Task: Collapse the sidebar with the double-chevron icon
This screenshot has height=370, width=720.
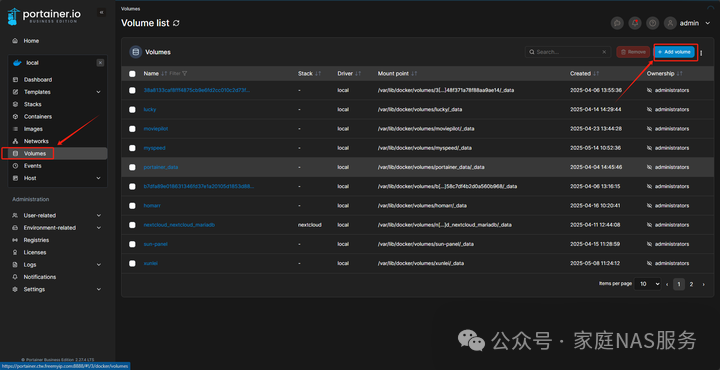Action: coord(101,12)
